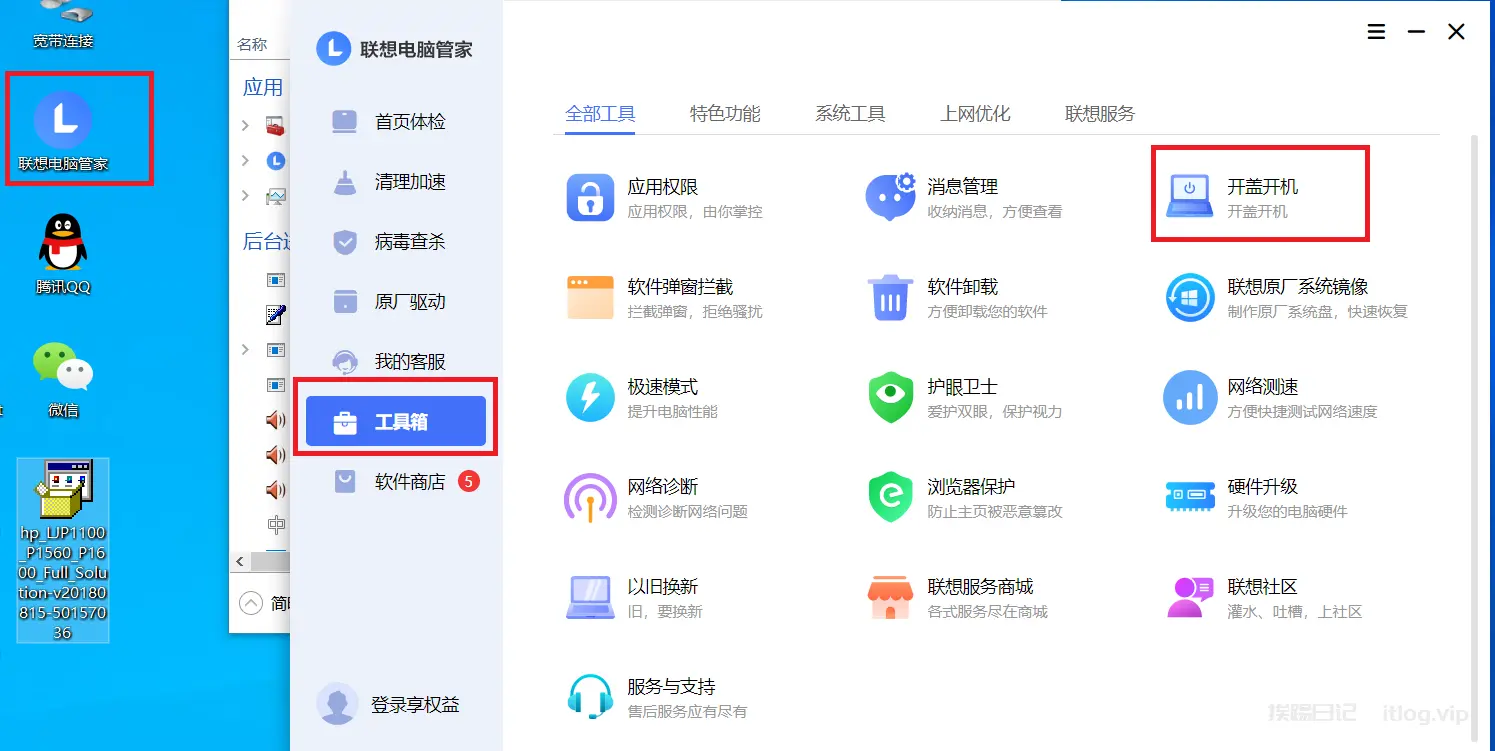Start 极速模式 lightning bolt tool
The height and width of the screenshot is (751, 1495).
pos(590,397)
